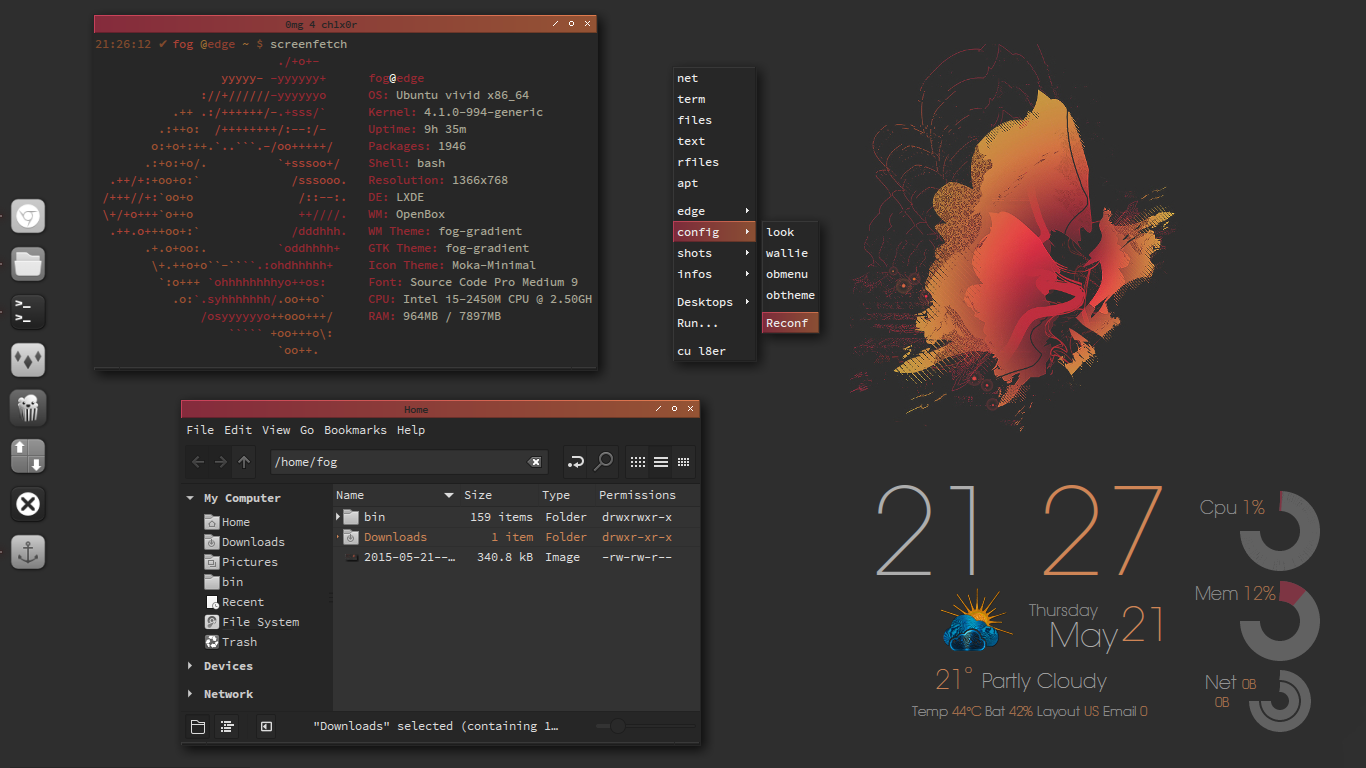
Task: Open the edge submenu
Action: pyautogui.click(x=714, y=211)
